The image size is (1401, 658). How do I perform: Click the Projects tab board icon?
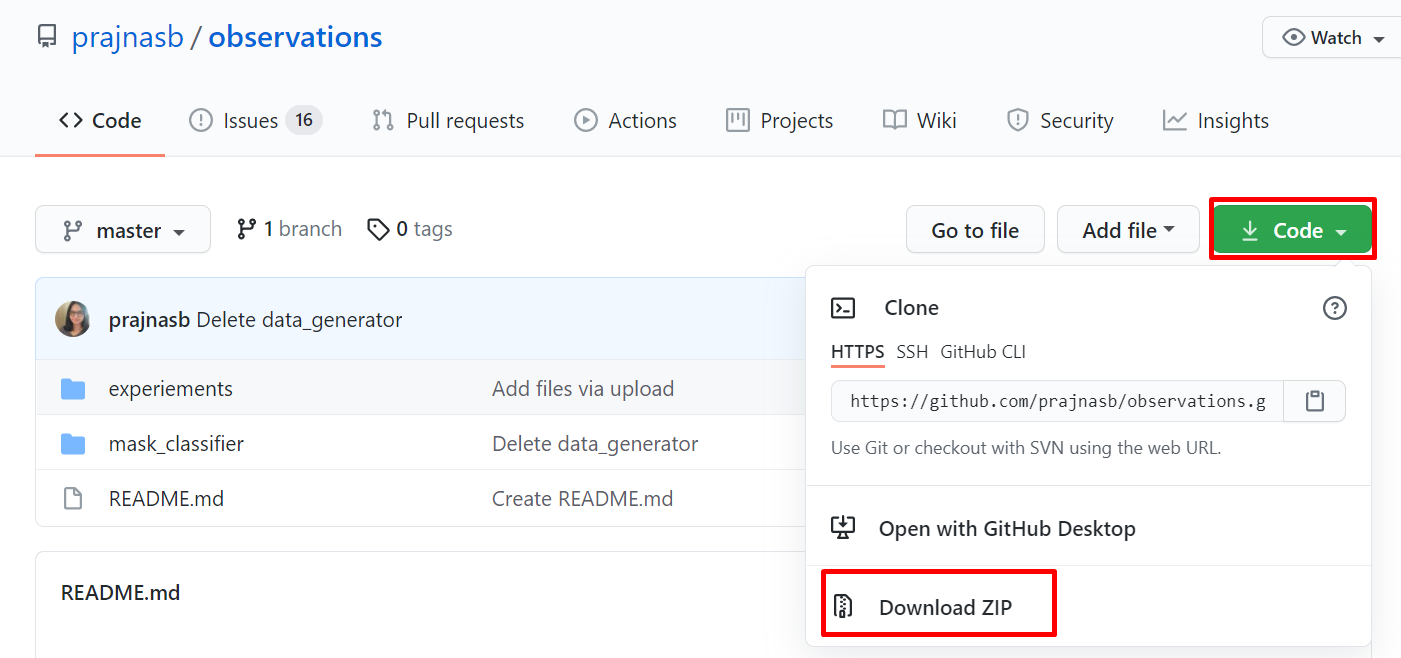[x=738, y=121]
